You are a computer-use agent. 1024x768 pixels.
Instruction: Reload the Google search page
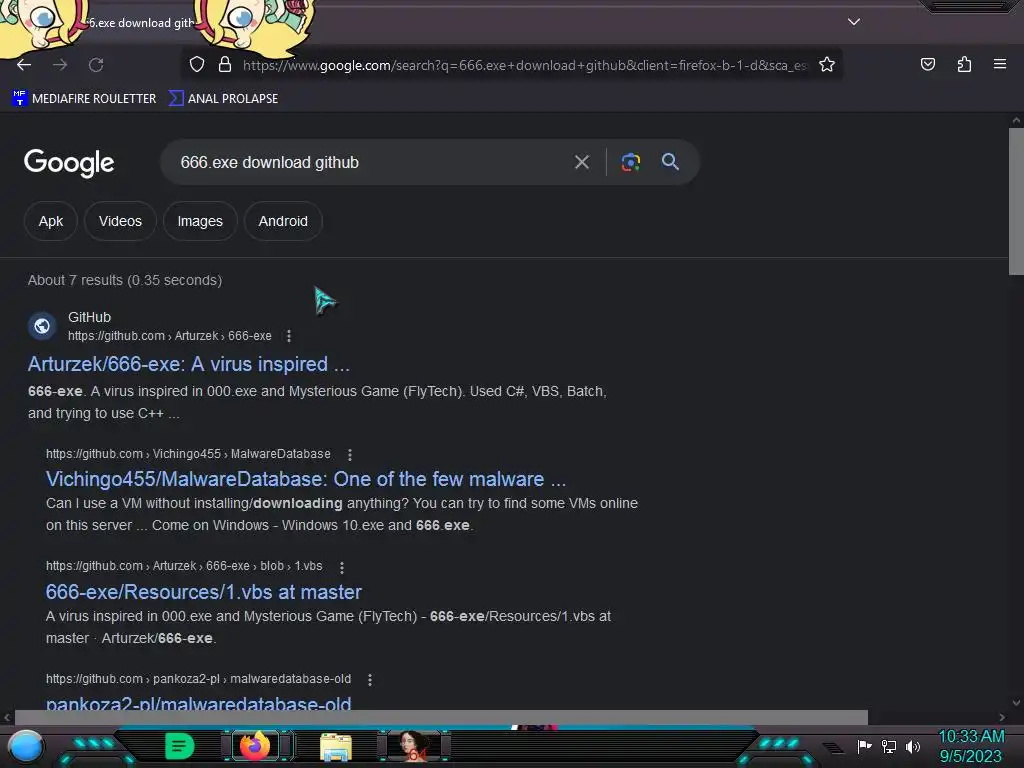coord(96,65)
